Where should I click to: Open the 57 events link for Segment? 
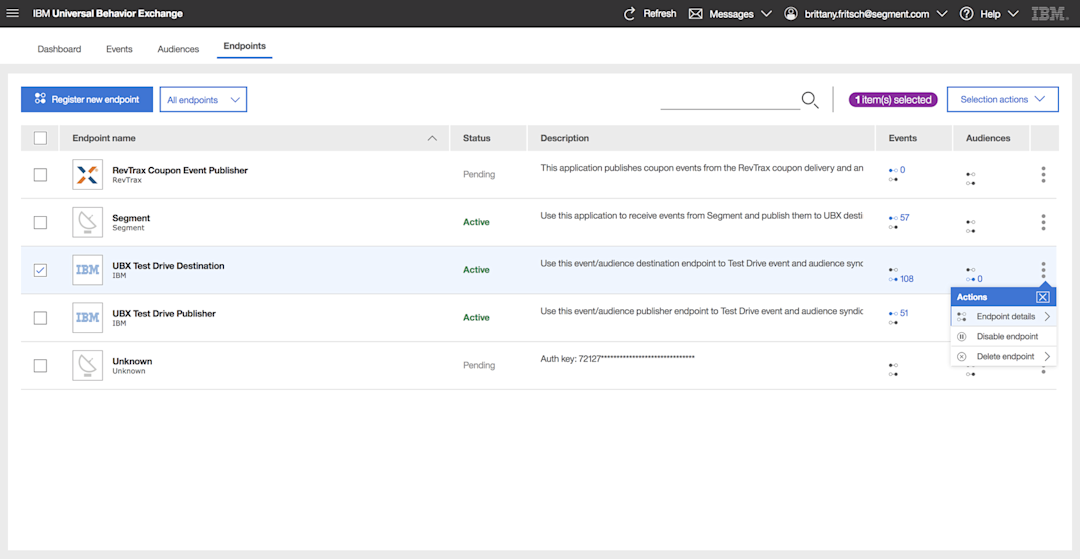click(x=904, y=218)
